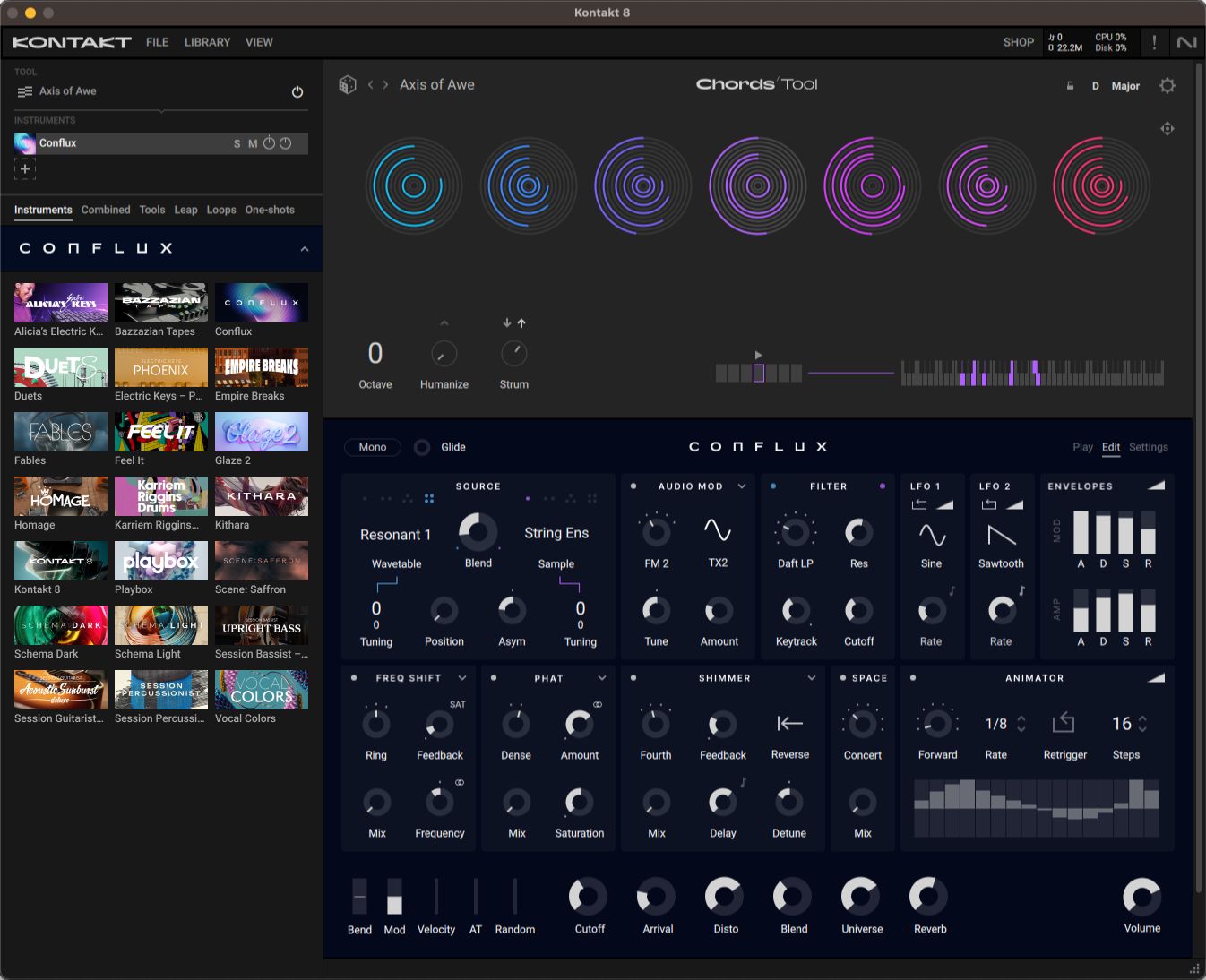Open the Chords Tool settings gear
1206x980 pixels.
1167,86
